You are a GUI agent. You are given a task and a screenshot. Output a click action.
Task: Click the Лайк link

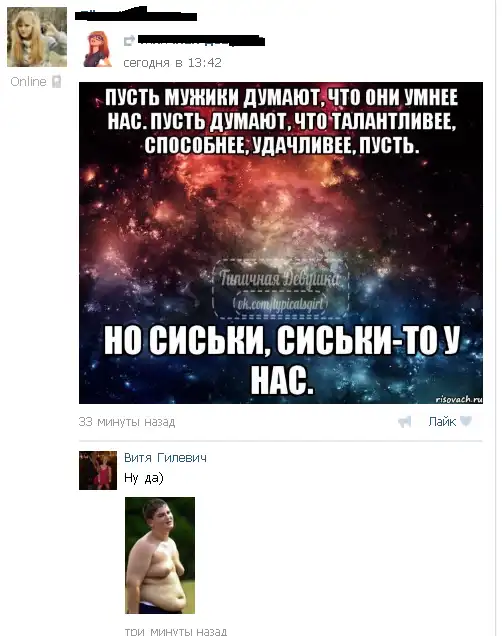coord(442,422)
